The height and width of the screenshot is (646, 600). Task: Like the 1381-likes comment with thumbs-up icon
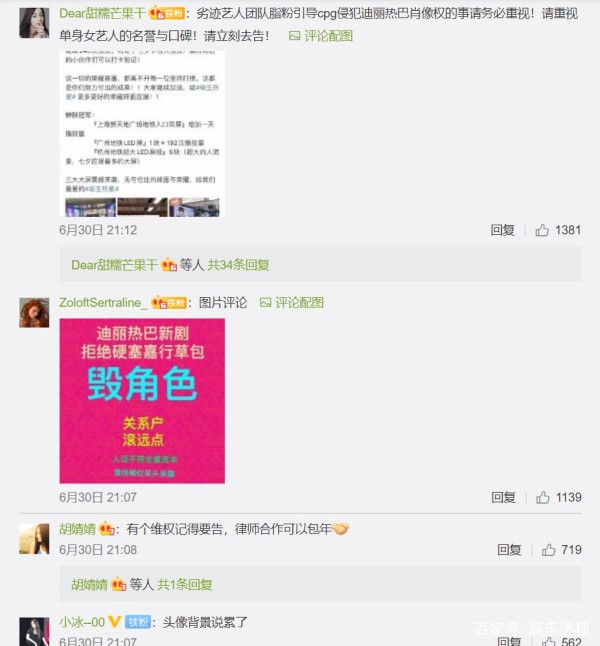(x=542, y=230)
